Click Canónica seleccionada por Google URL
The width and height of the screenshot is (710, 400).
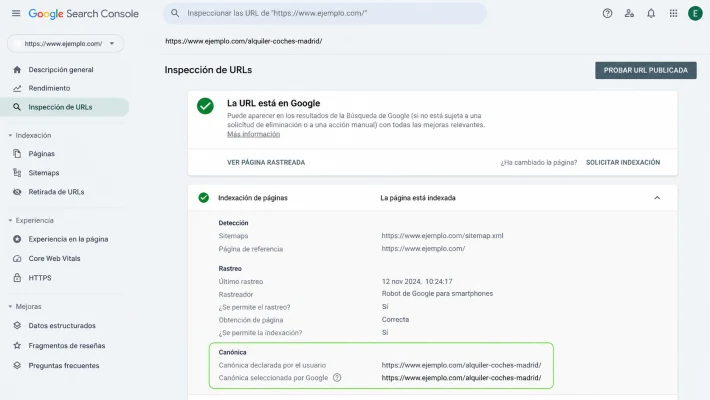coord(461,377)
